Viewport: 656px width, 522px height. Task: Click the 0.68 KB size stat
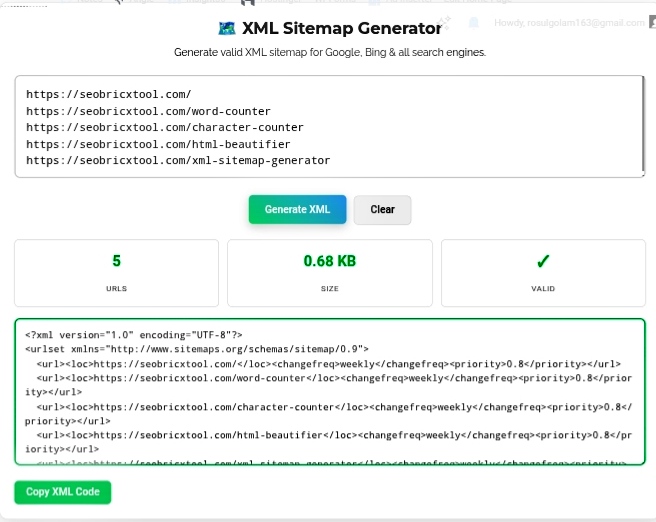330,261
